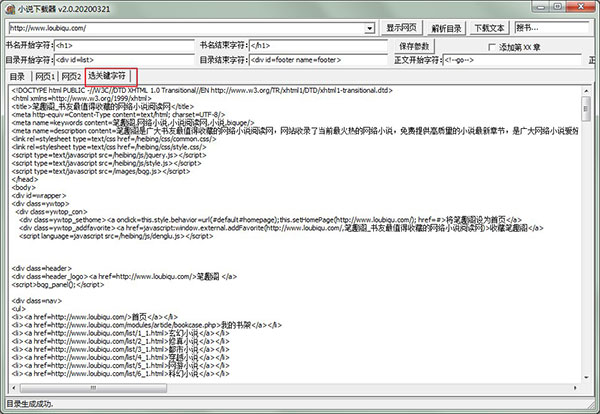Click the <div id=wrapper> line
Image resolution: width=600 pixels, height=414 pixels.
(x=39, y=196)
